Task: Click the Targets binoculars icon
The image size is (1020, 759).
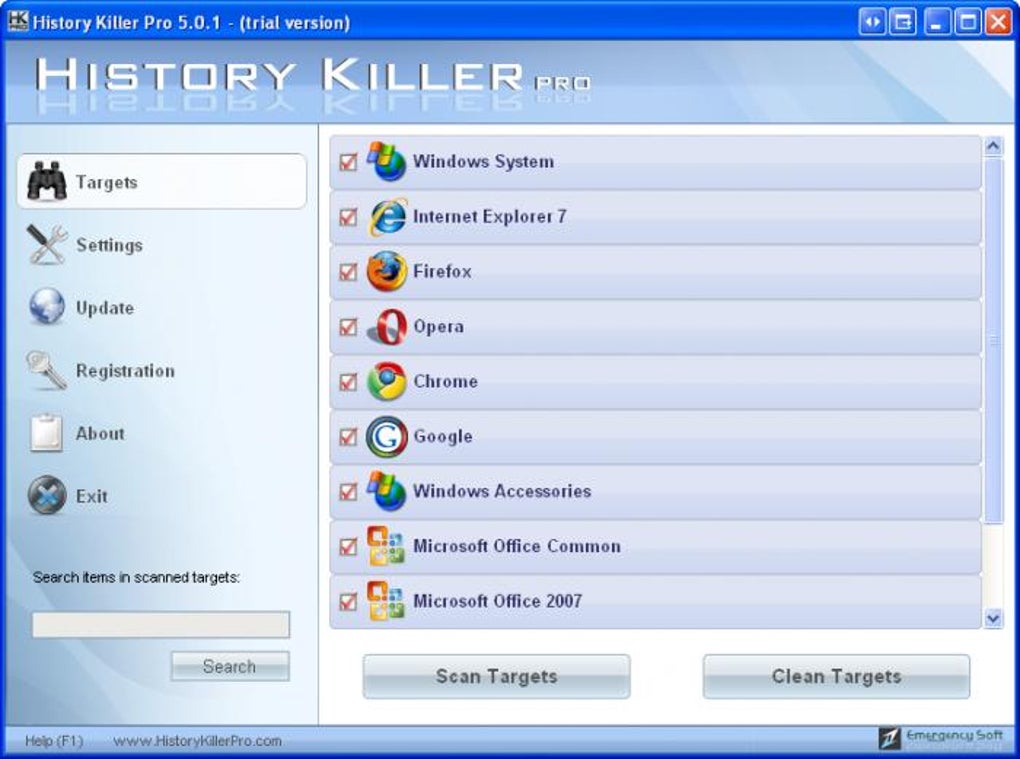Action: pyautogui.click(x=46, y=181)
